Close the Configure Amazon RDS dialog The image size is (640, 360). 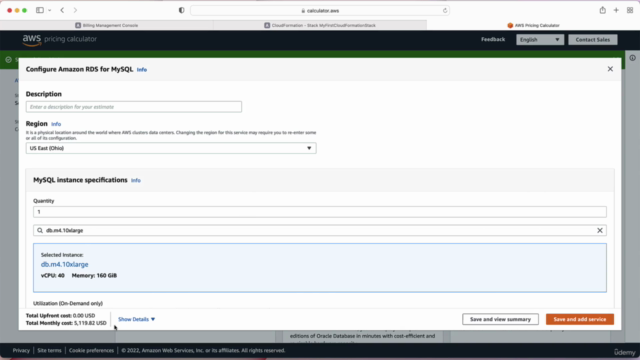coord(610,69)
